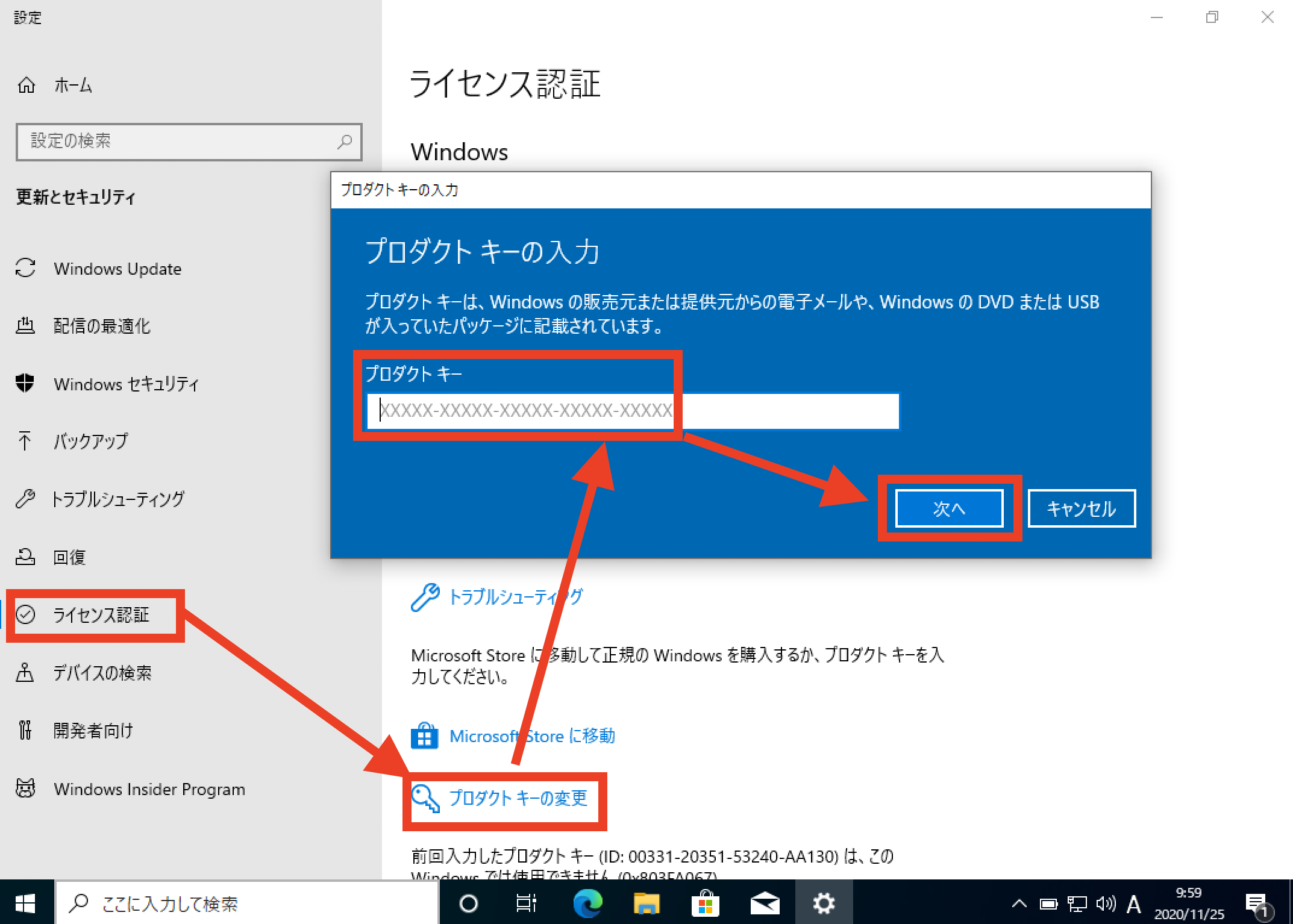The image size is (1293, 924).
Task: Open Windows Update settings
Action: [117, 269]
